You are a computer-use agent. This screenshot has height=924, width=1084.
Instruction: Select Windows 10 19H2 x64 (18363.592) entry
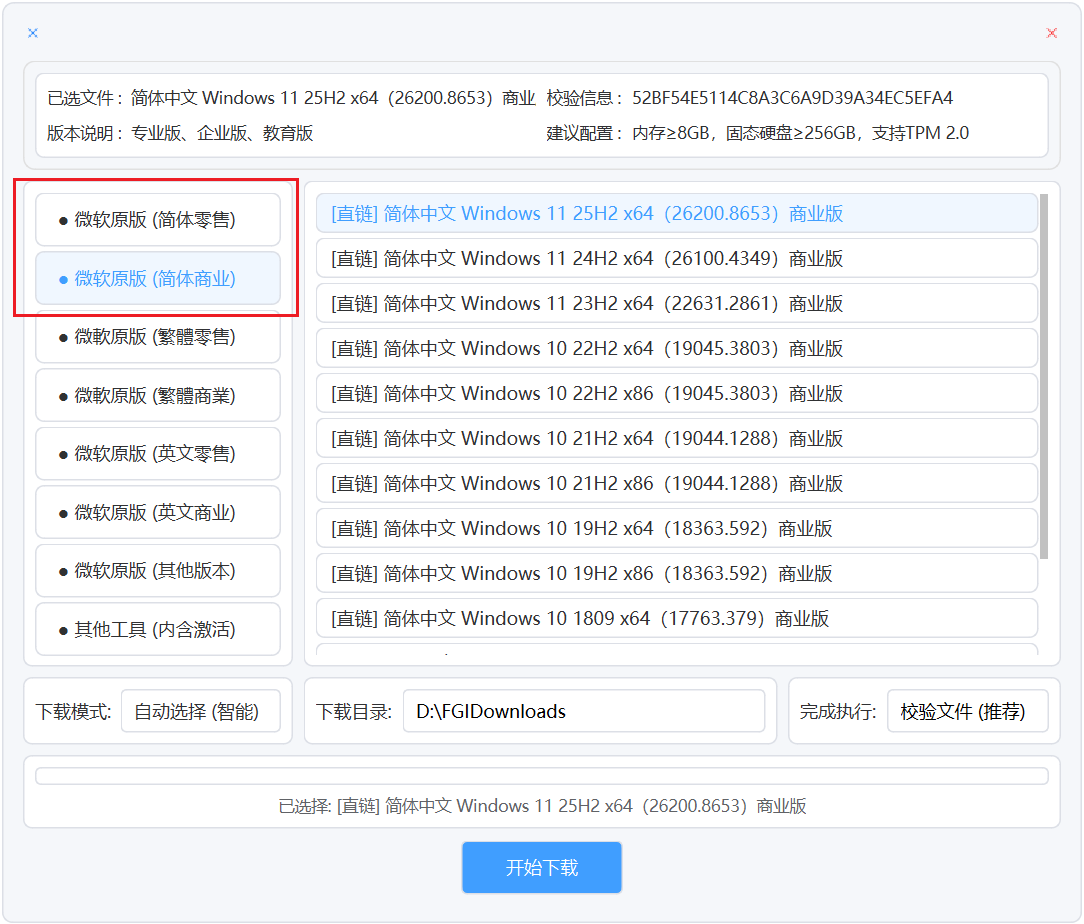677,528
